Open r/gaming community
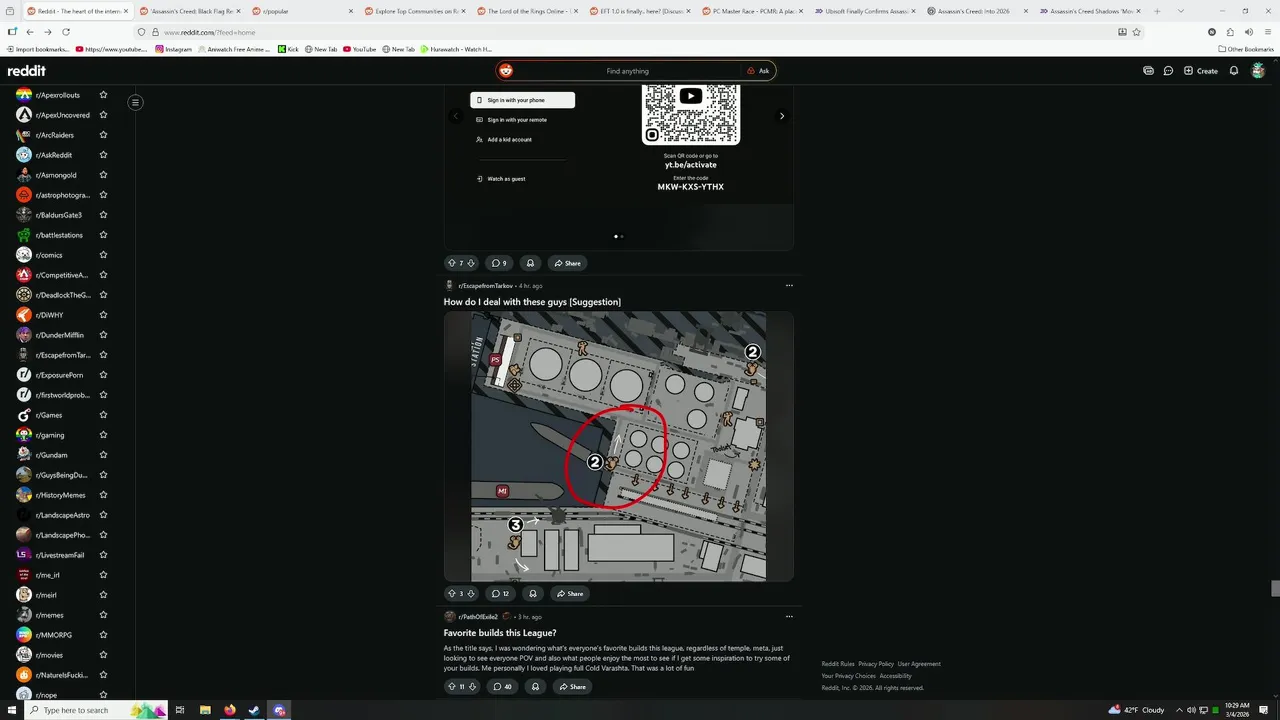The height and width of the screenshot is (720, 1280). (50, 435)
